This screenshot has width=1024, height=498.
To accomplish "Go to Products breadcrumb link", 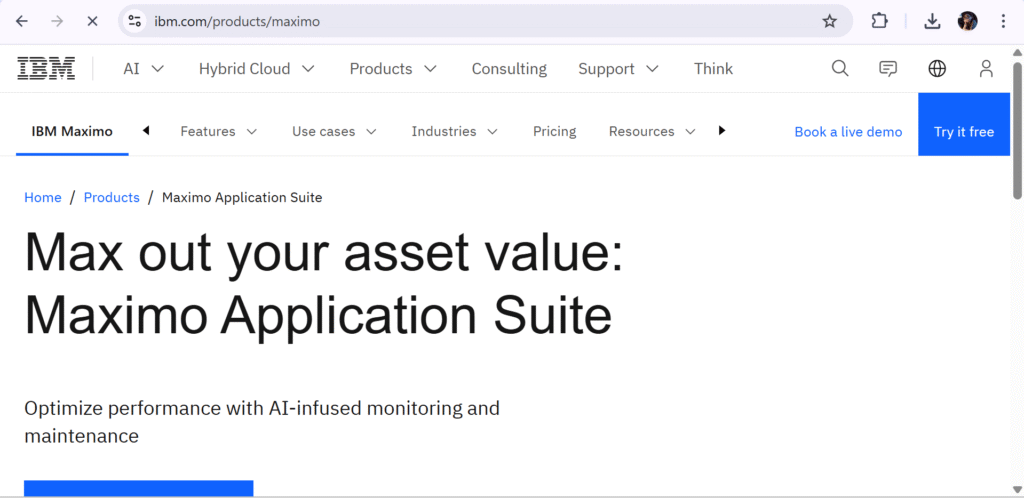I will [x=112, y=197].
